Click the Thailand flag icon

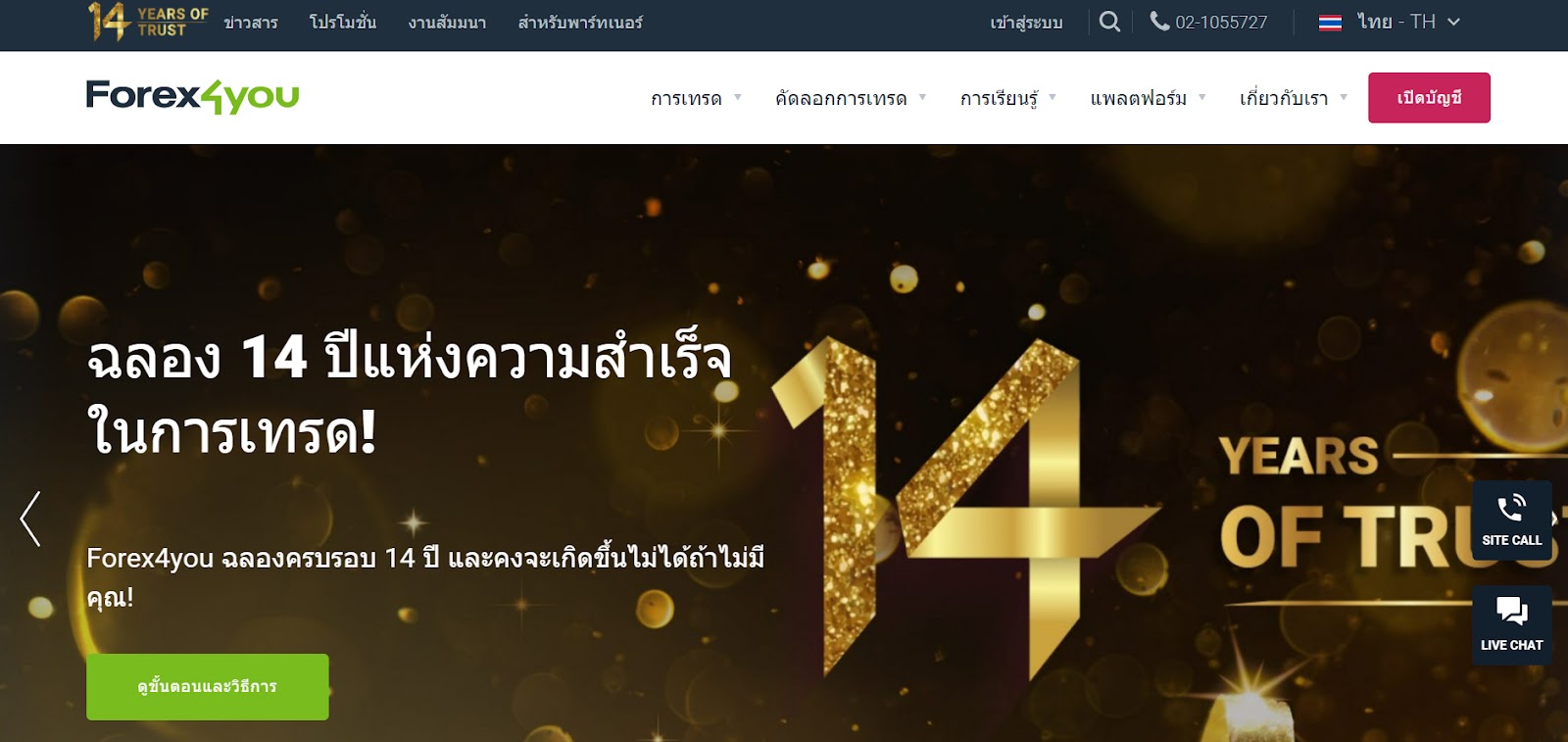(1330, 23)
